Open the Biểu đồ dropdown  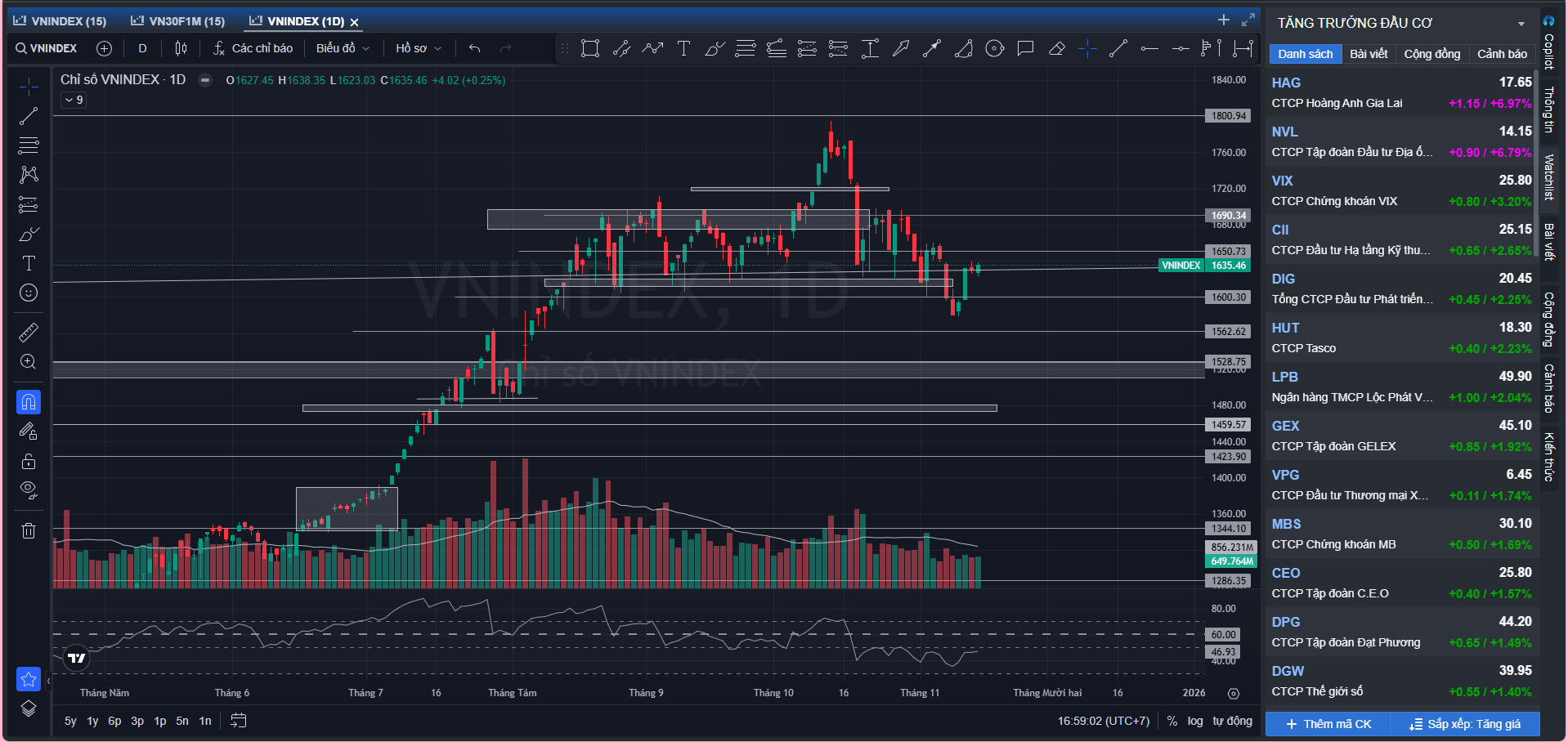(343, 48)
